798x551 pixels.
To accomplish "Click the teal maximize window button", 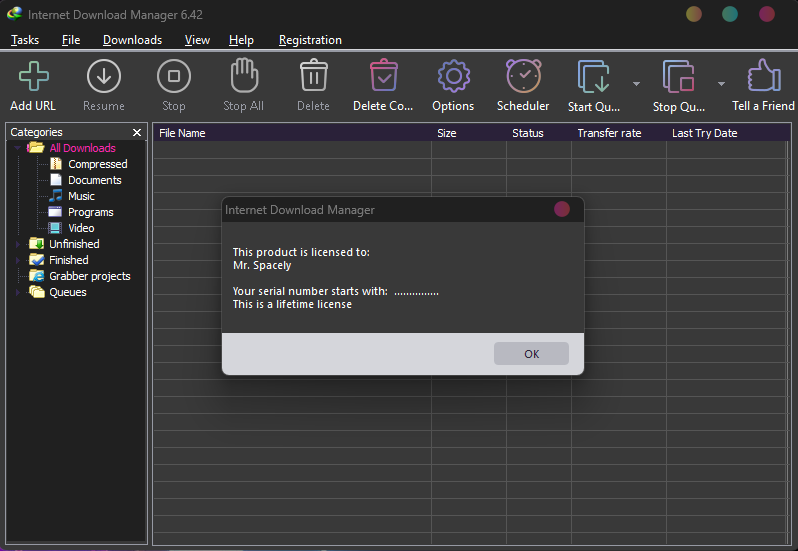I will coord(730,14).
